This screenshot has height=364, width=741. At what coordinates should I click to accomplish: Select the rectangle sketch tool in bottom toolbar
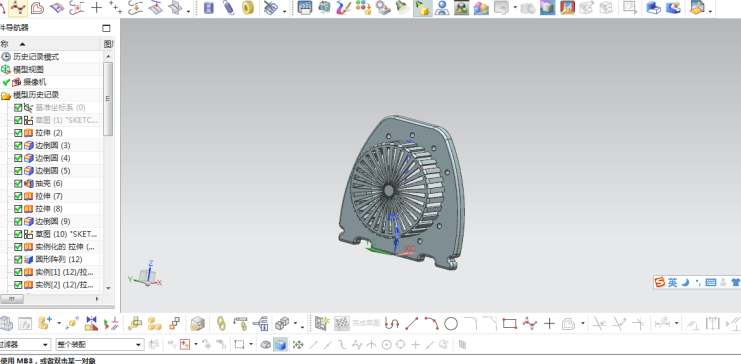pyautogui.click(x=509, y=324)
